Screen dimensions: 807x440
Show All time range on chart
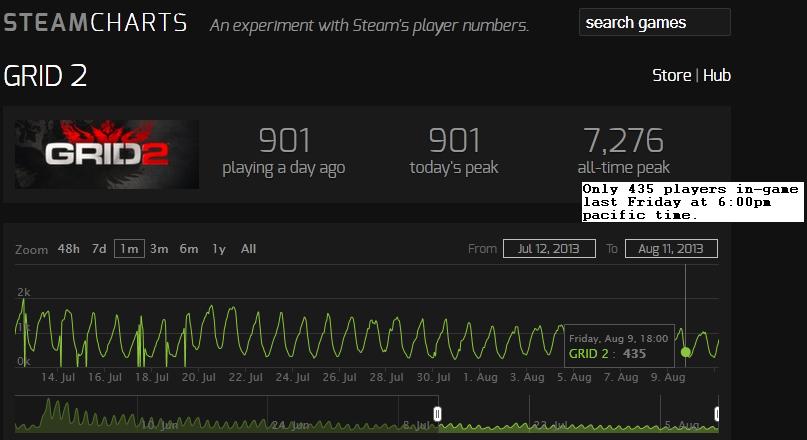coord(248,249)
